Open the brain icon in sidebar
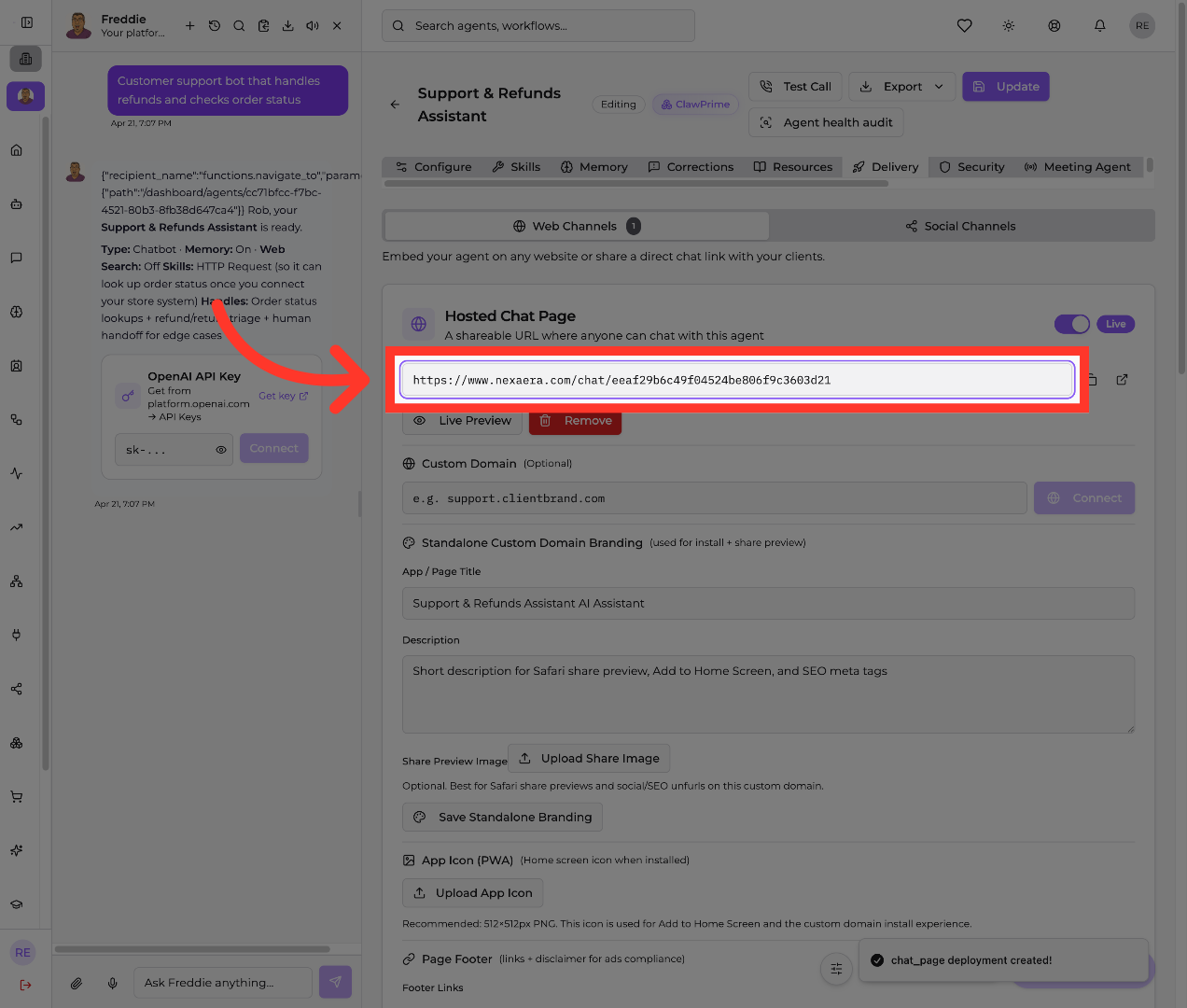Image resolution: width=1187 pixels, height=1008 pixels. click(x=17, y=312)
